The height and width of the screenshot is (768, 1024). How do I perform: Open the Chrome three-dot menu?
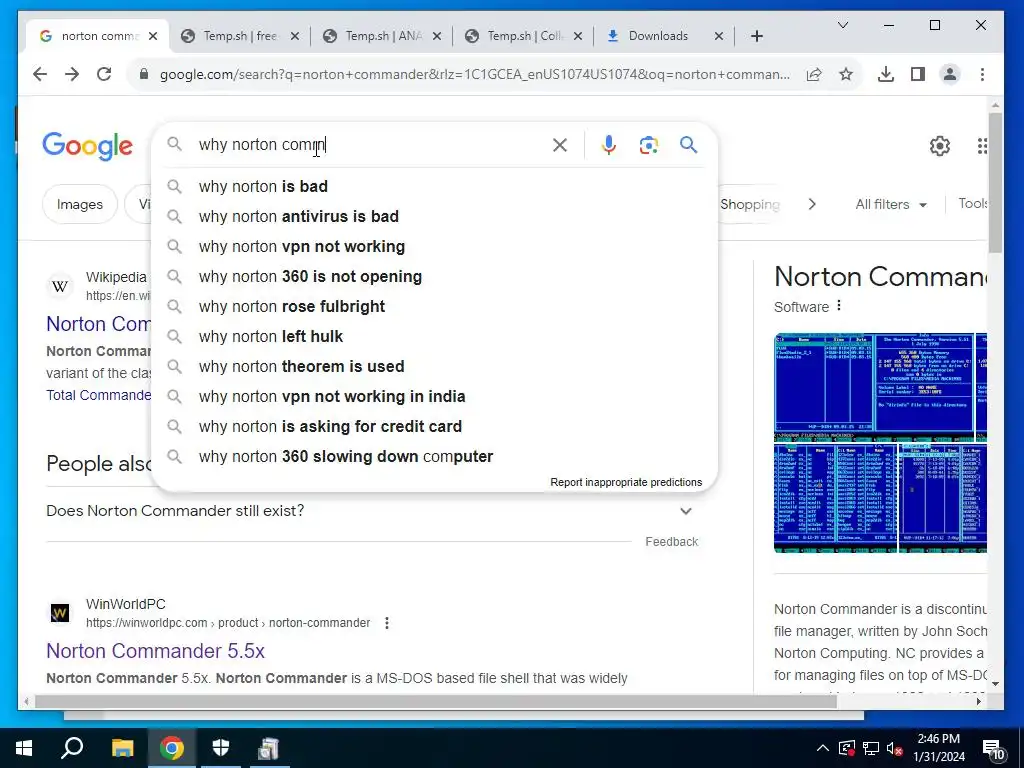point(982,74)
